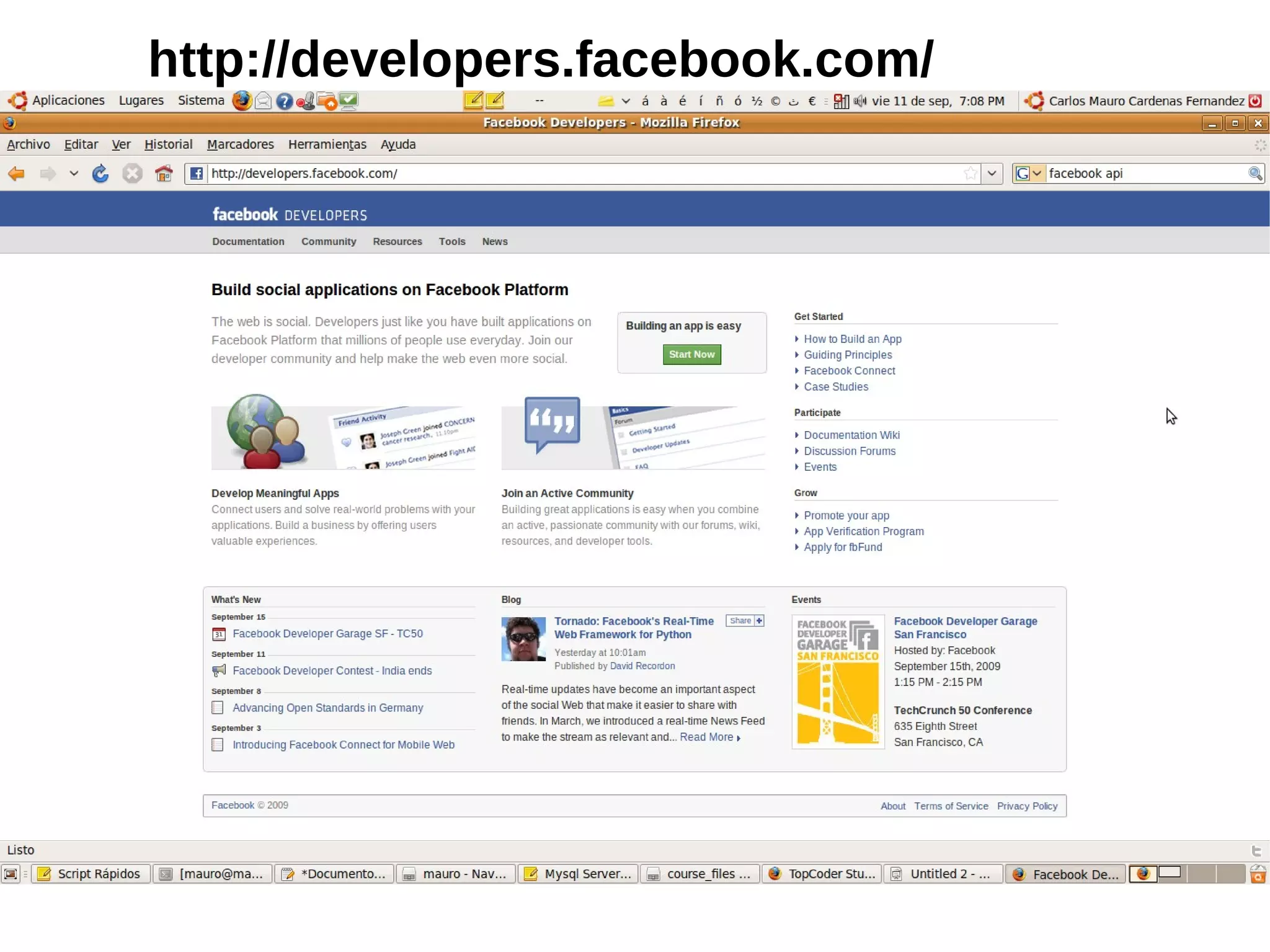Open the Facebook Connect link
Screen dimensions: 1270x952
[849, 371]
